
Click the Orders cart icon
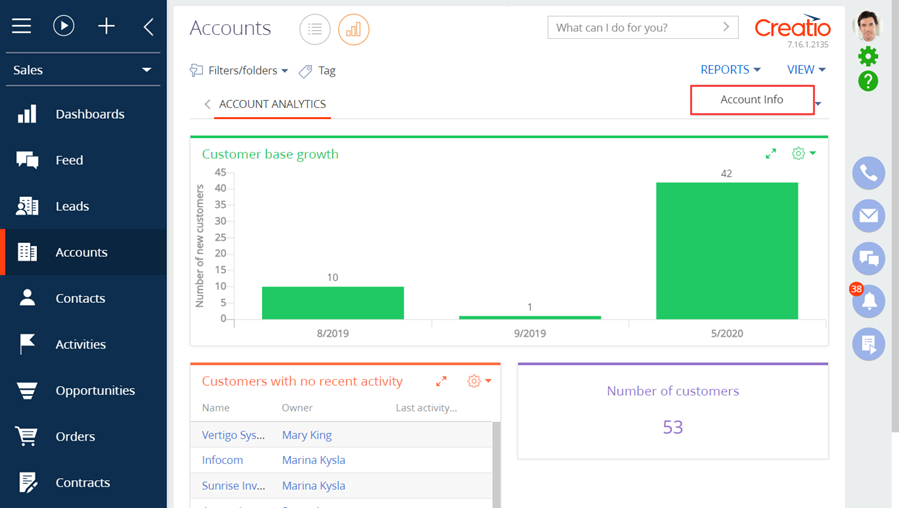point(26,436)
